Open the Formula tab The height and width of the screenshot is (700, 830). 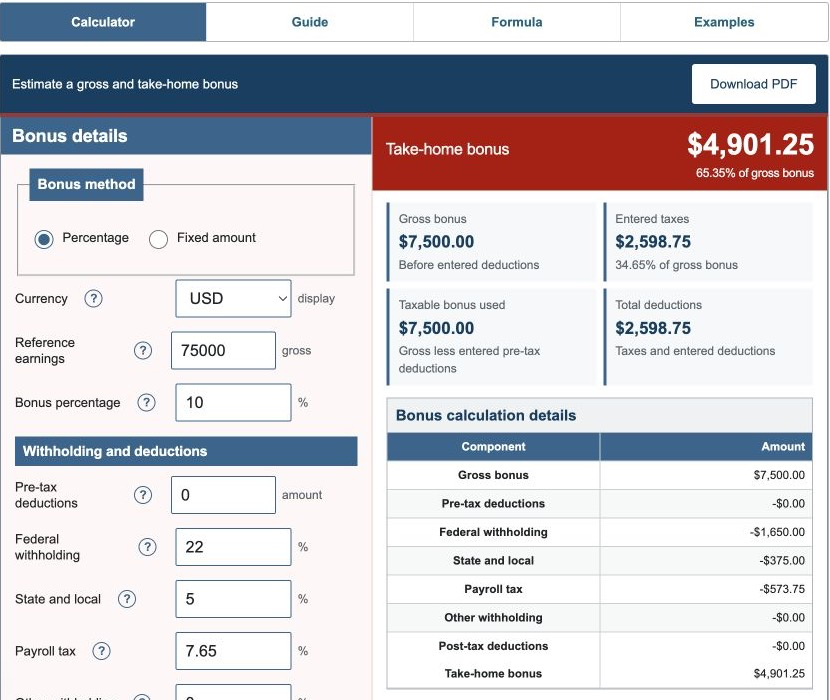tap(517, 22)
